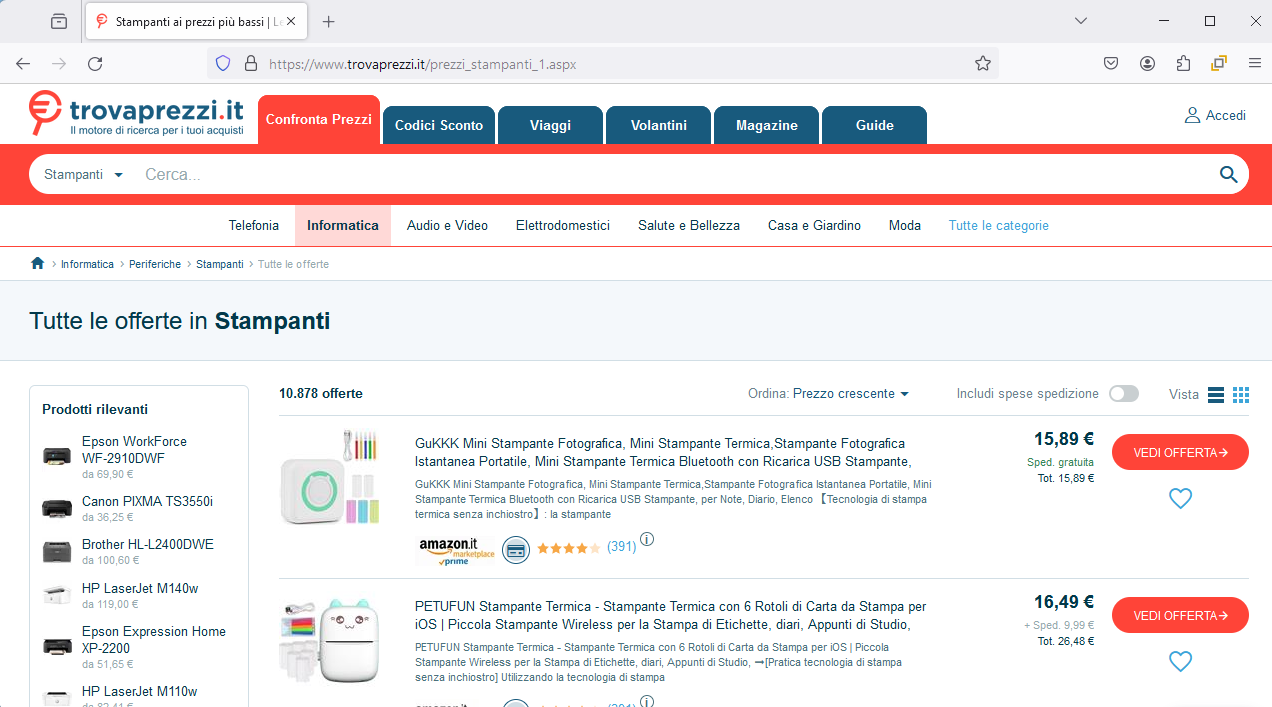Select Confronta Prezzi tab
The height and width of the screenshot is (707, 1272).
(319, 119)
